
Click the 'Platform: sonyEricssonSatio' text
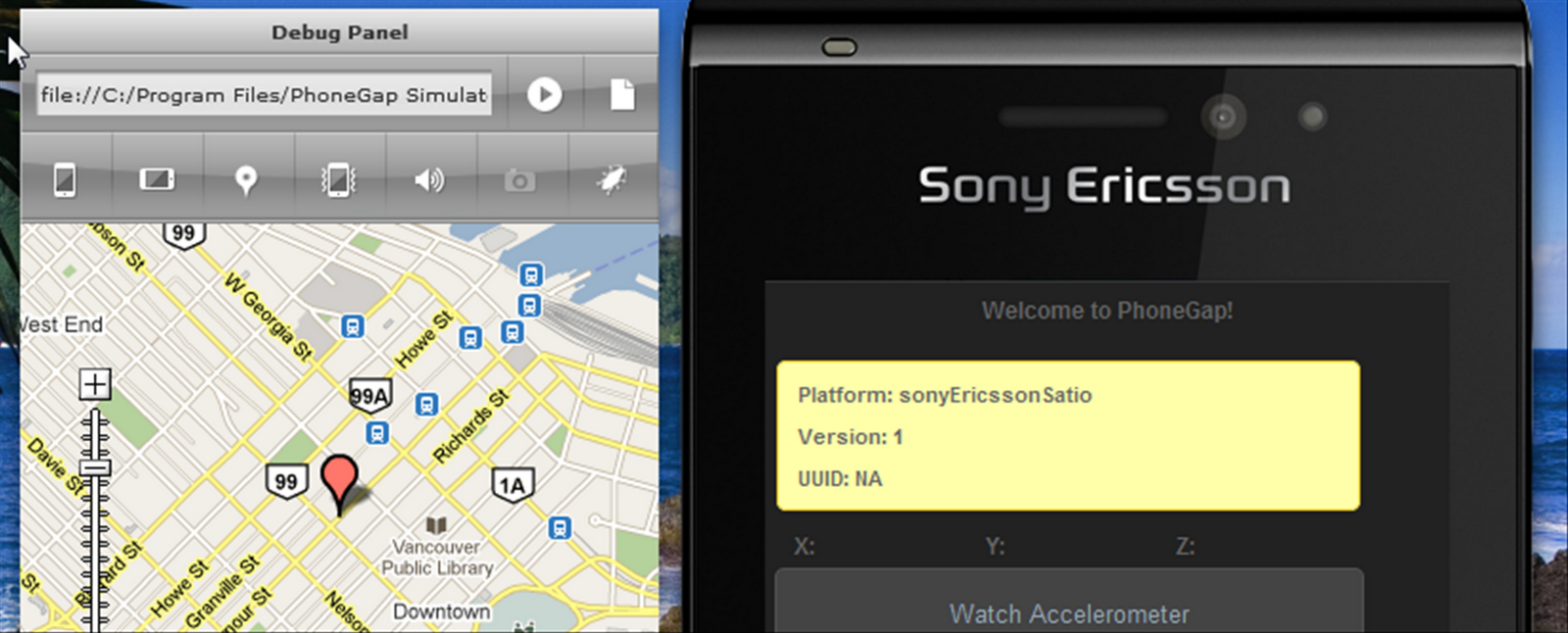coord(945,395)
